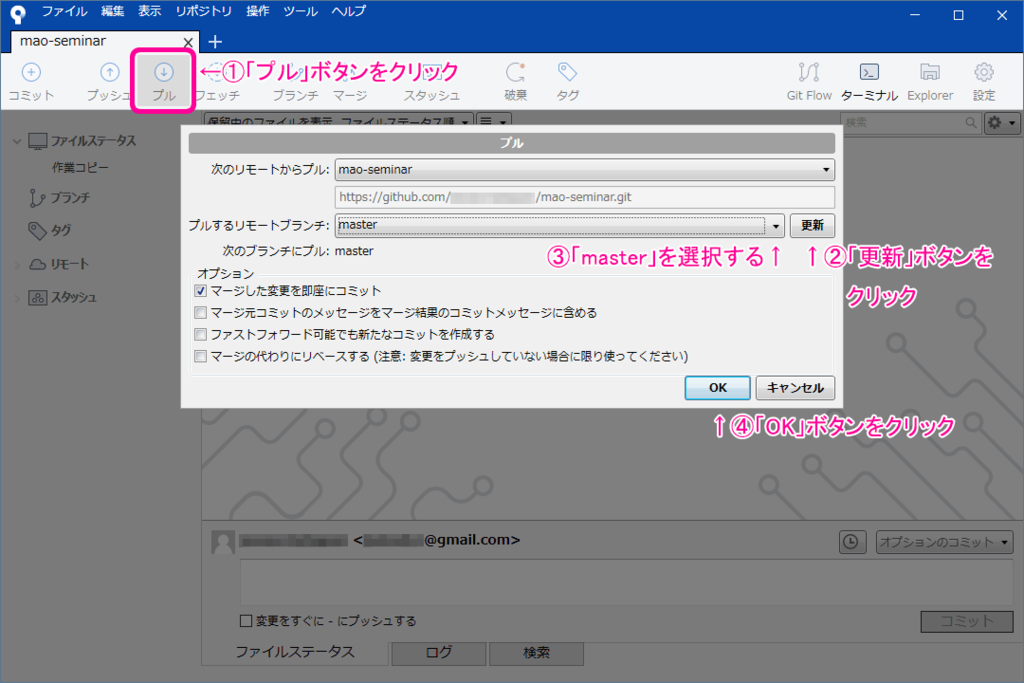Confirm the pull with the OK button
The width and height of the screenshot is (1024, 683).
pos(717,388)
